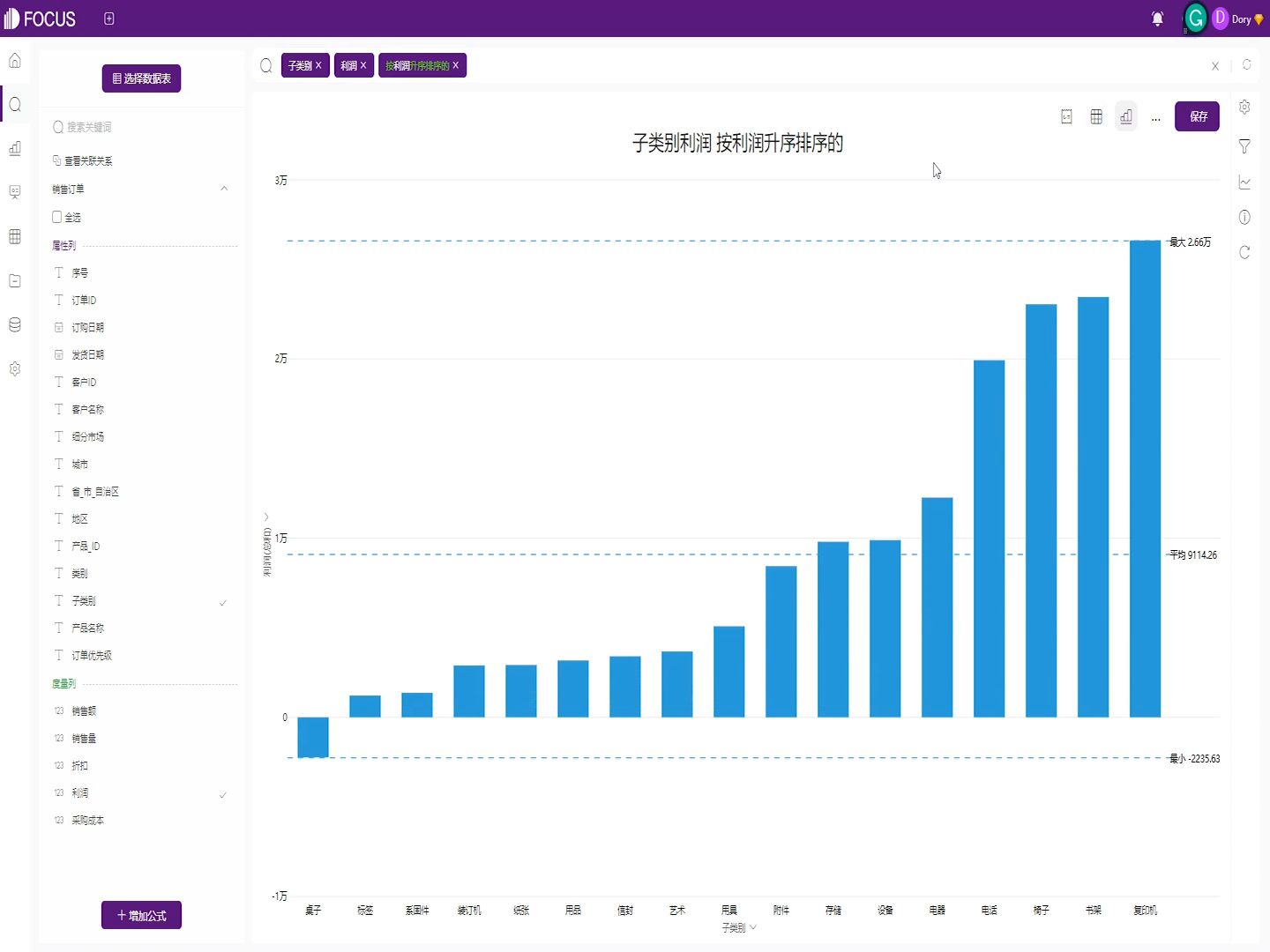Click the 书架 bar in chart
Screen dimensions: 1270x952
pyautogui.click(x=1093, y=507)
